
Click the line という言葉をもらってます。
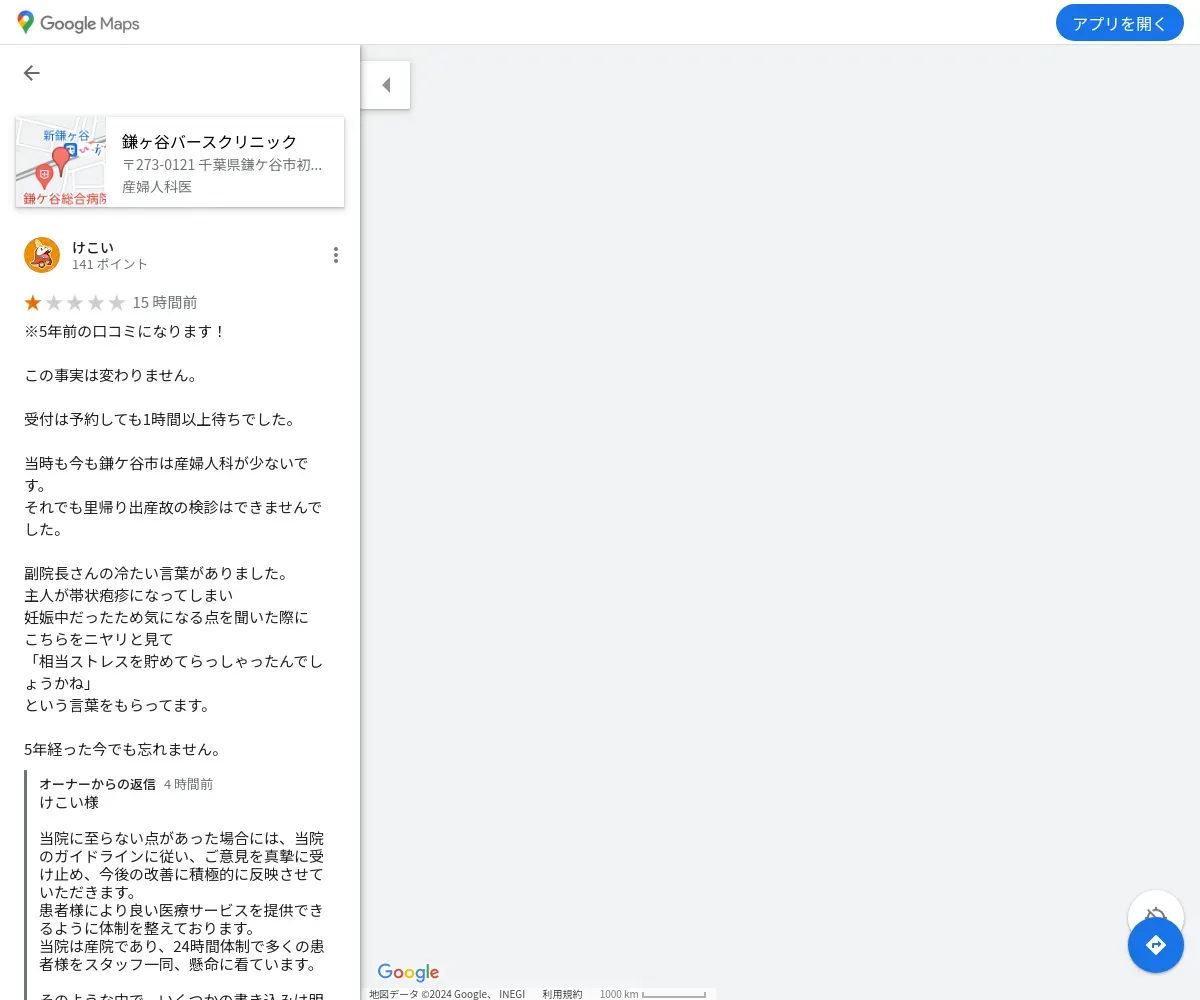click(x=117, y=706)
